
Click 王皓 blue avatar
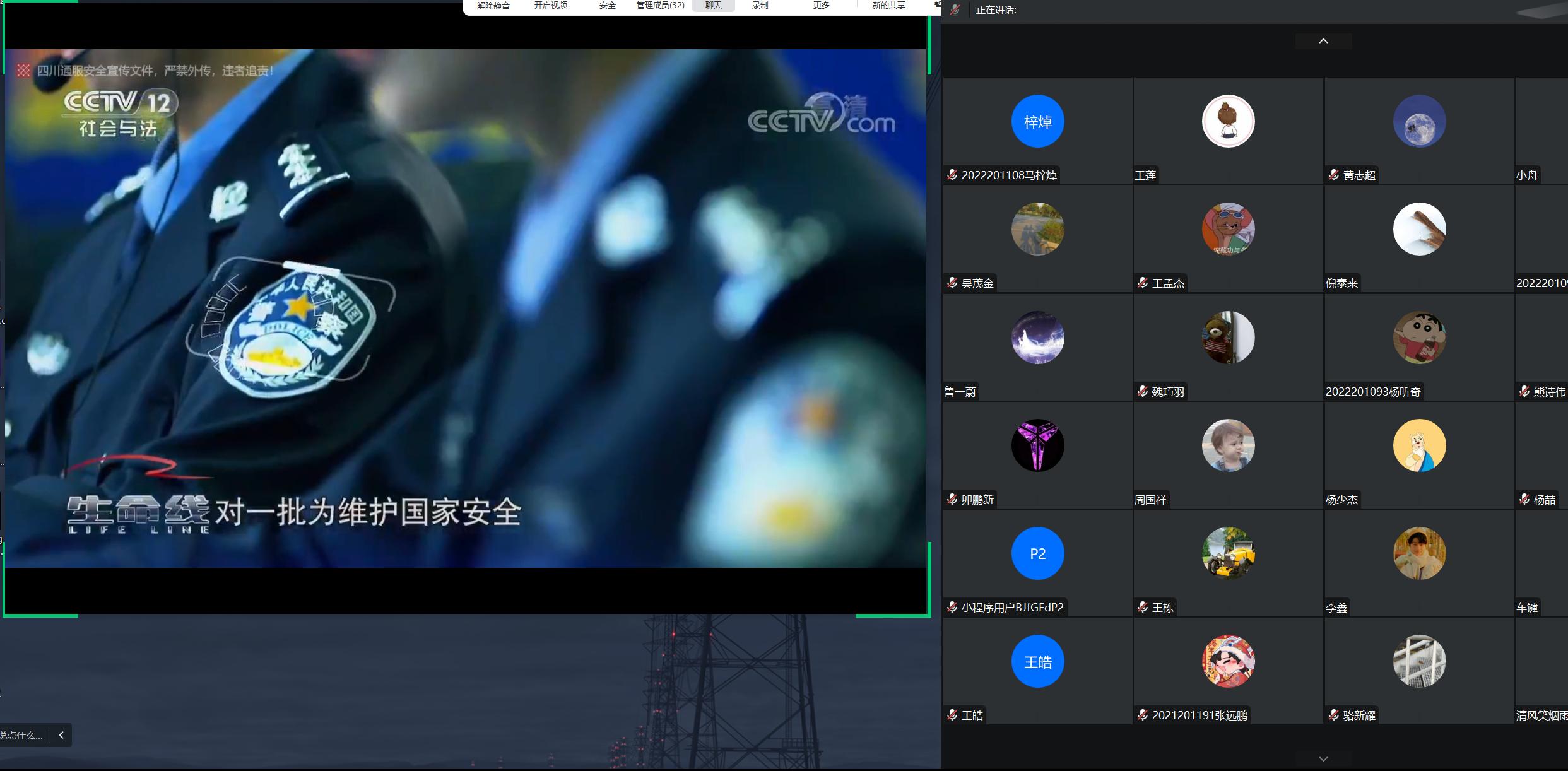(1037, 661)
